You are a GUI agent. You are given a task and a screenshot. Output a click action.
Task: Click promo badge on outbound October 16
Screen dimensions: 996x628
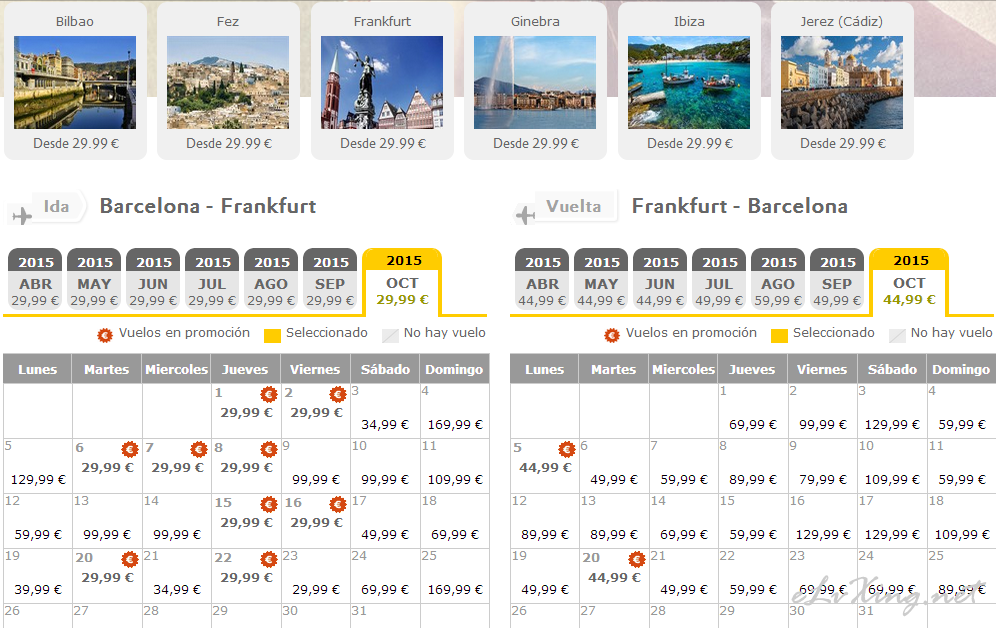(x=338, y=504)
